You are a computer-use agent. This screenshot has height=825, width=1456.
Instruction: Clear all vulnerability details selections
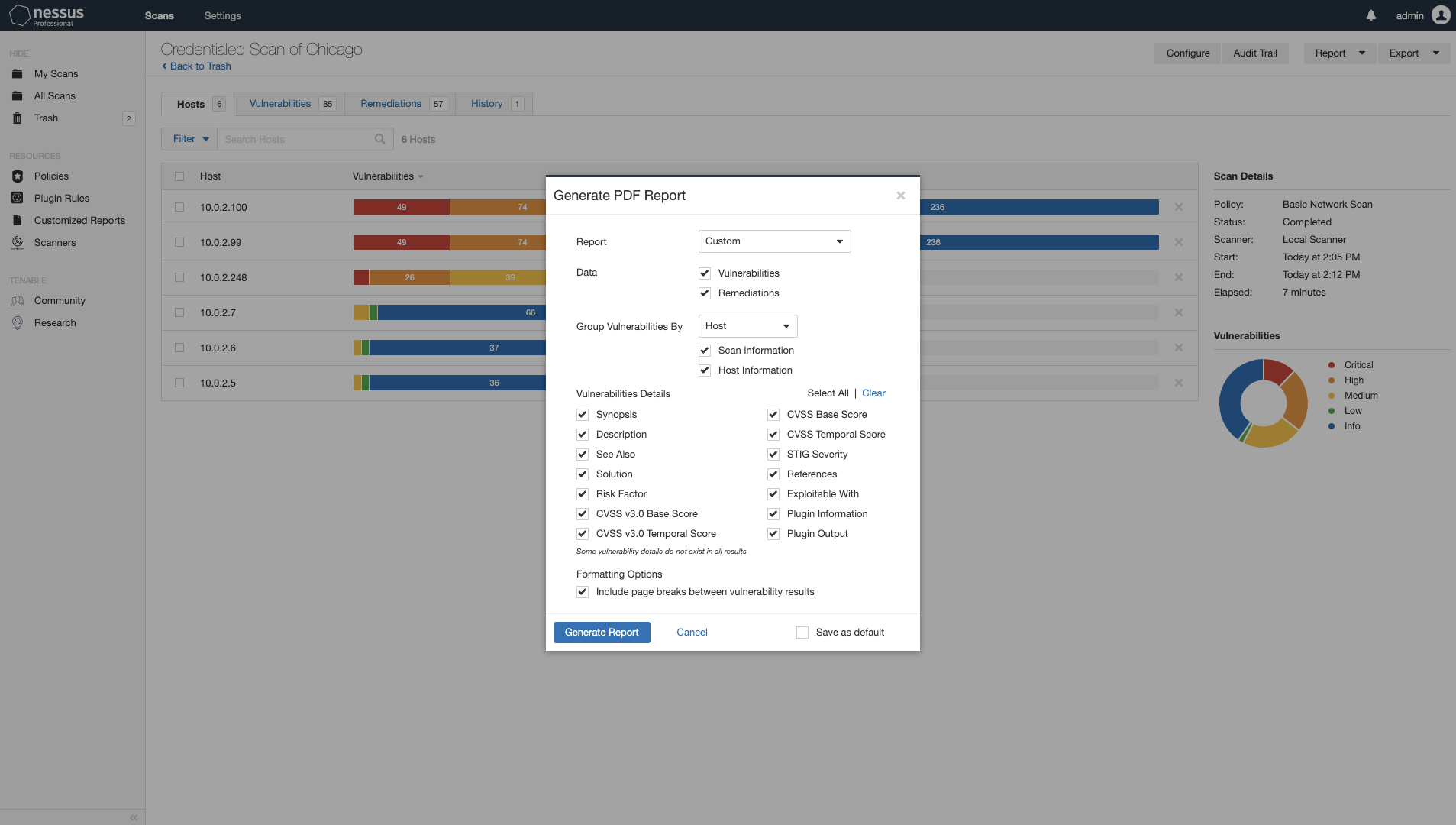coord(873,393)
